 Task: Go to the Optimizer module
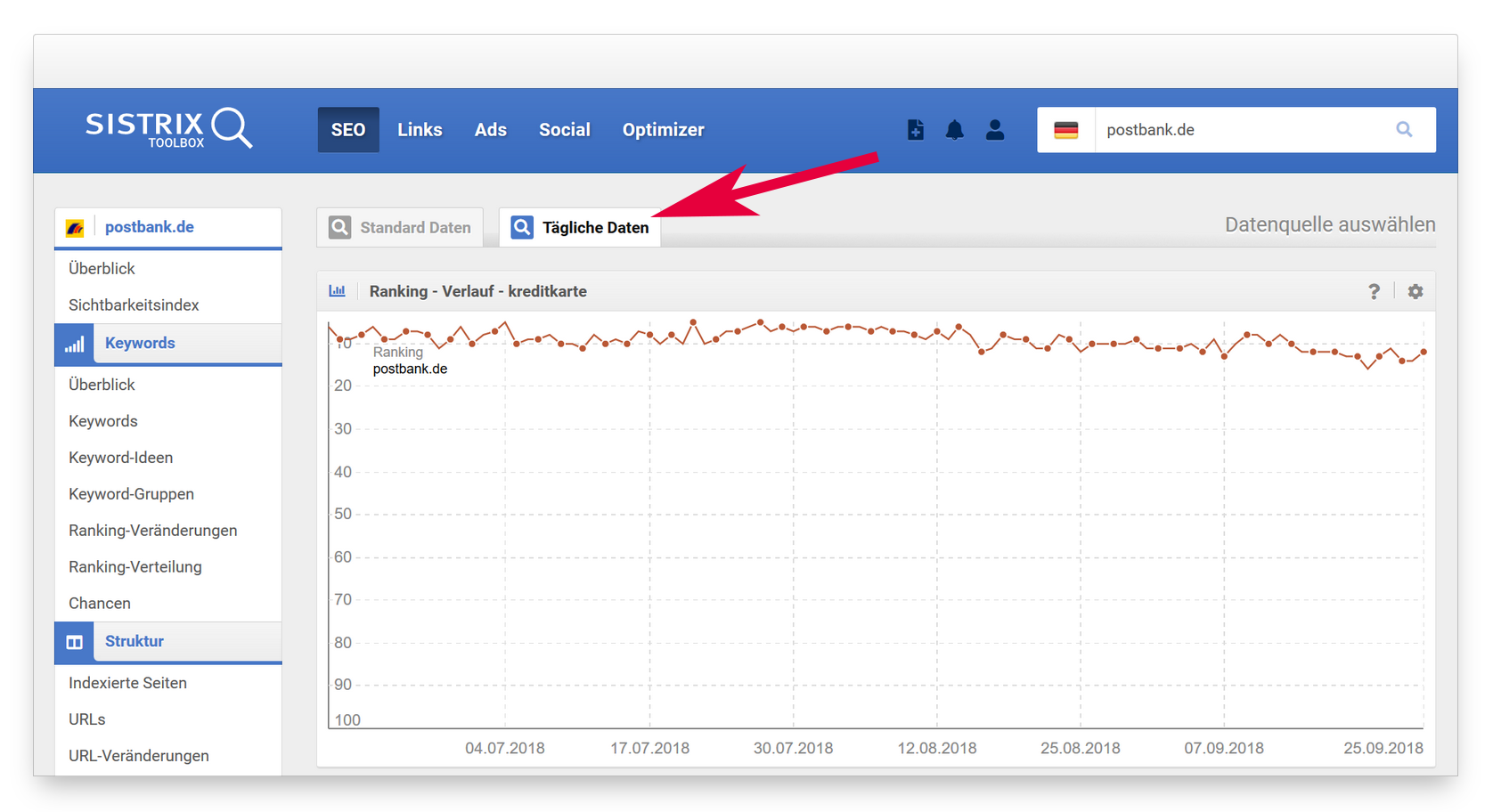(663, 130)
